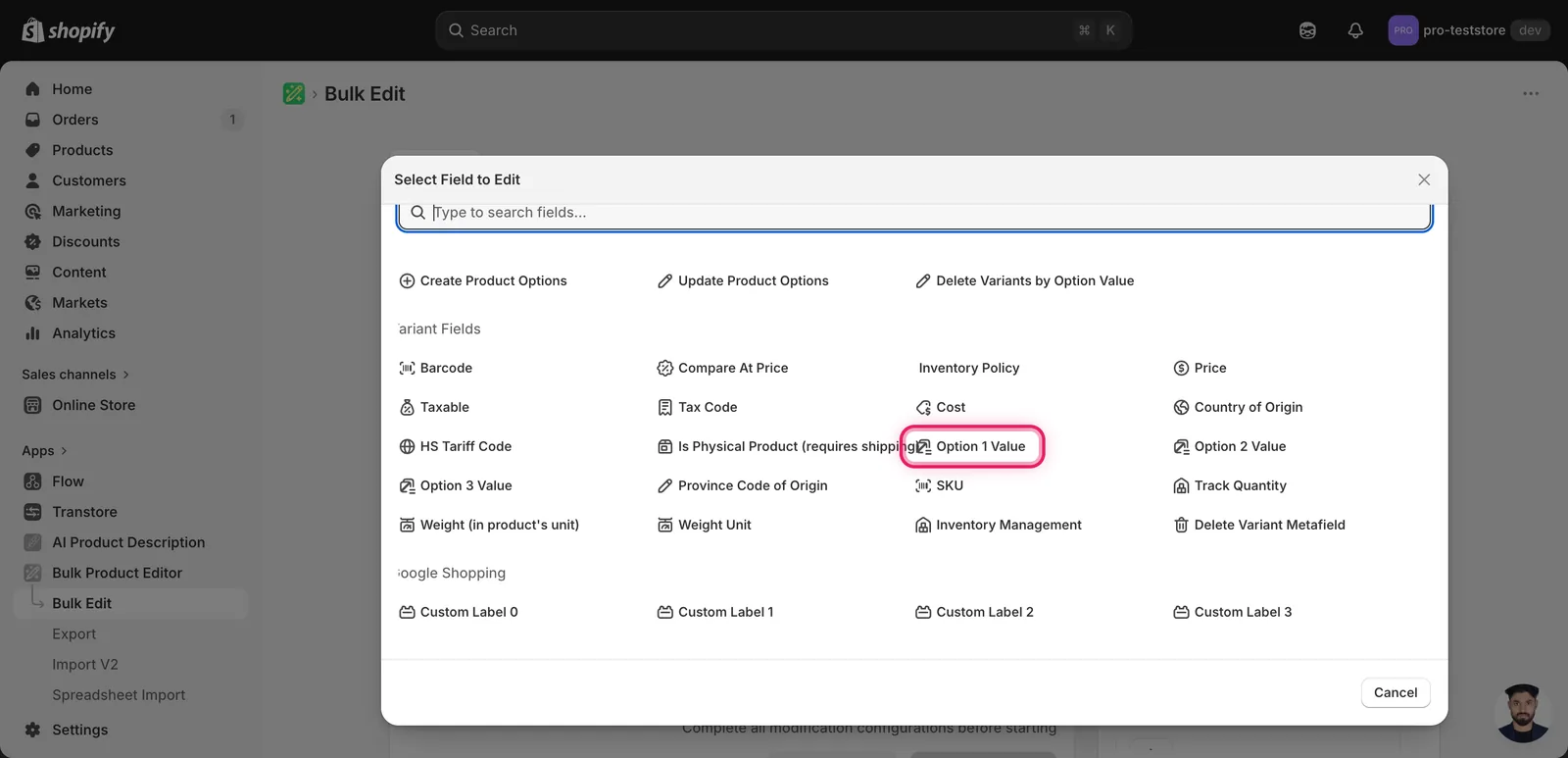Open Export under Bulk Product Editor
The height and width of the screenshot is (758, 1568).
click(74, 634)
